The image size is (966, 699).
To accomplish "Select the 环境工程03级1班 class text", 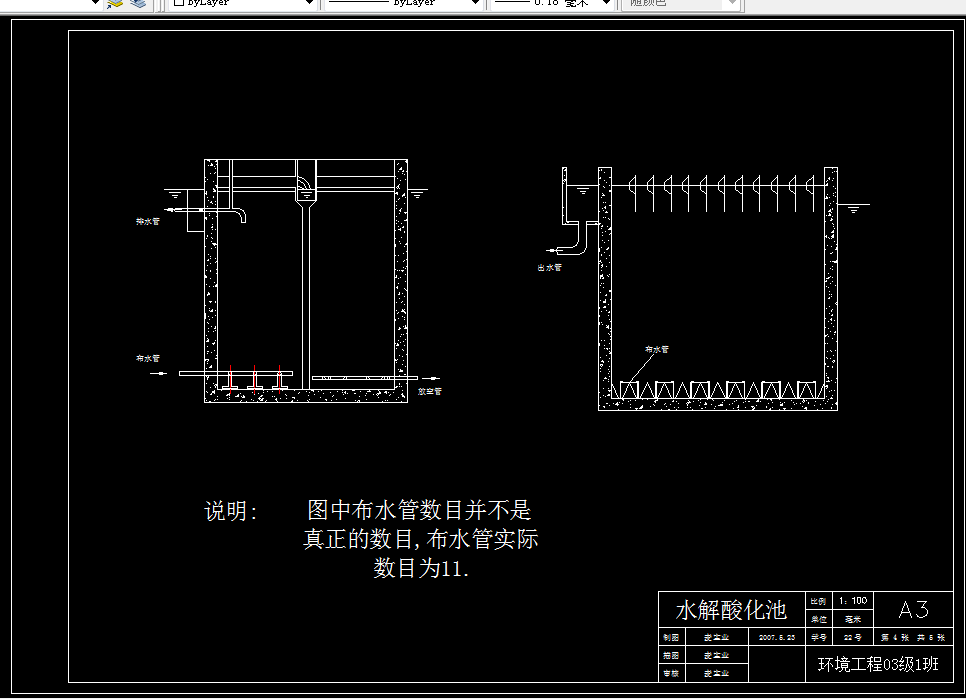I will 879,665.
